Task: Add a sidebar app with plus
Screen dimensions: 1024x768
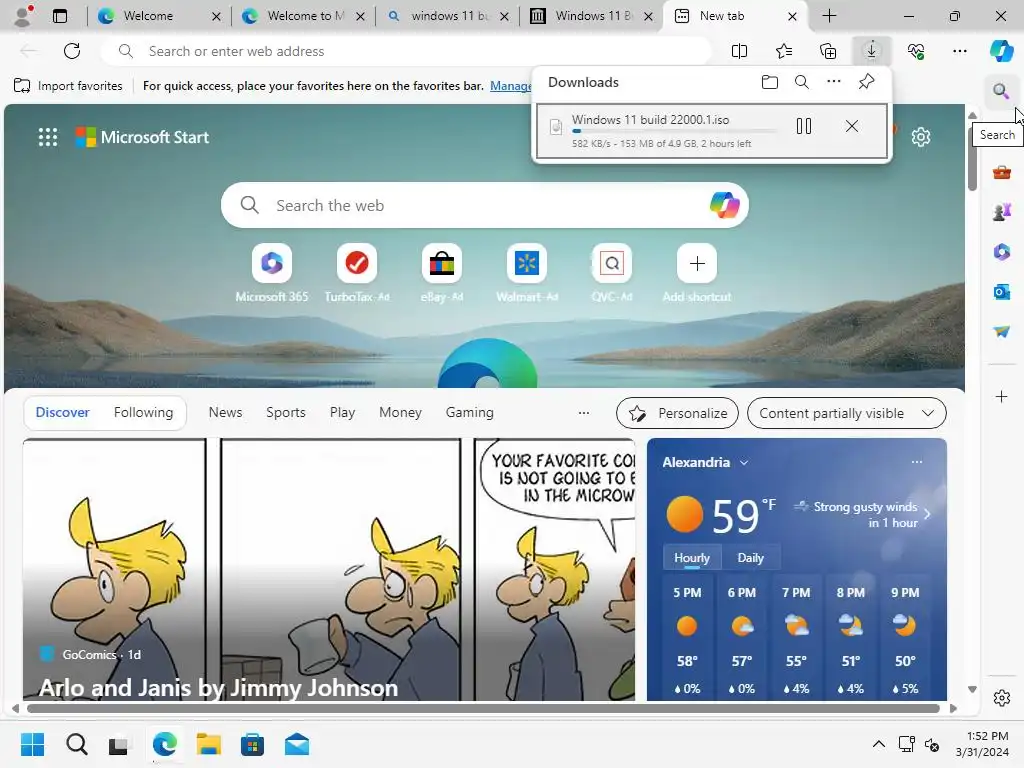Action: (1001, 396)
